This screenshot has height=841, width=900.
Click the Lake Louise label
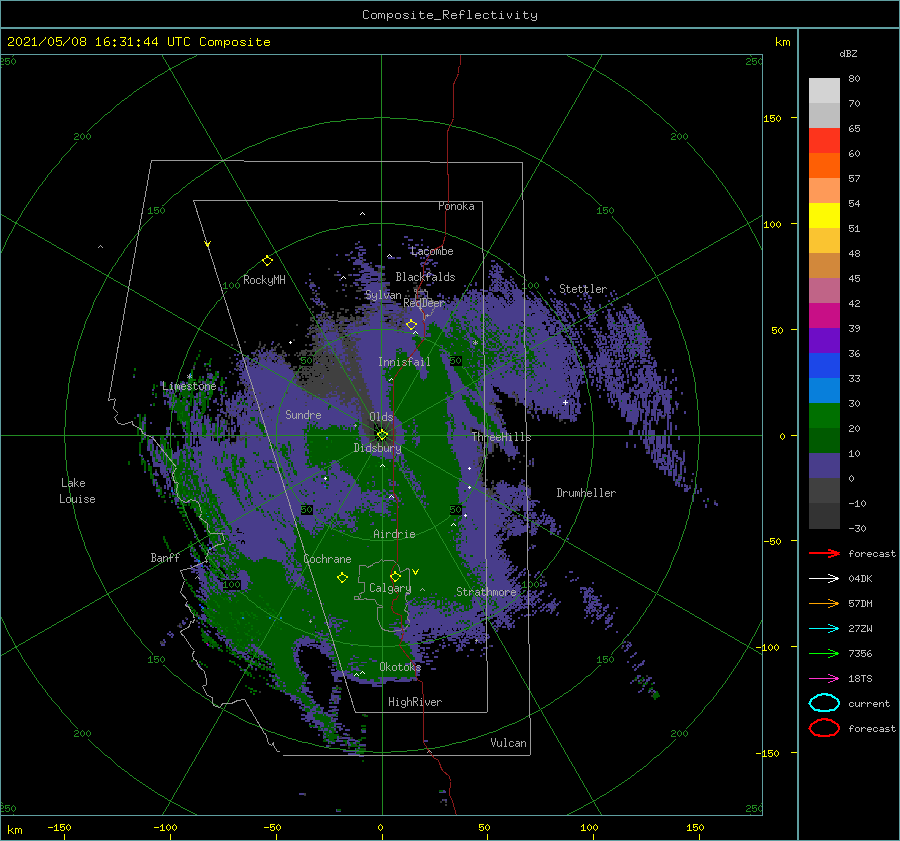coord(77,491)
